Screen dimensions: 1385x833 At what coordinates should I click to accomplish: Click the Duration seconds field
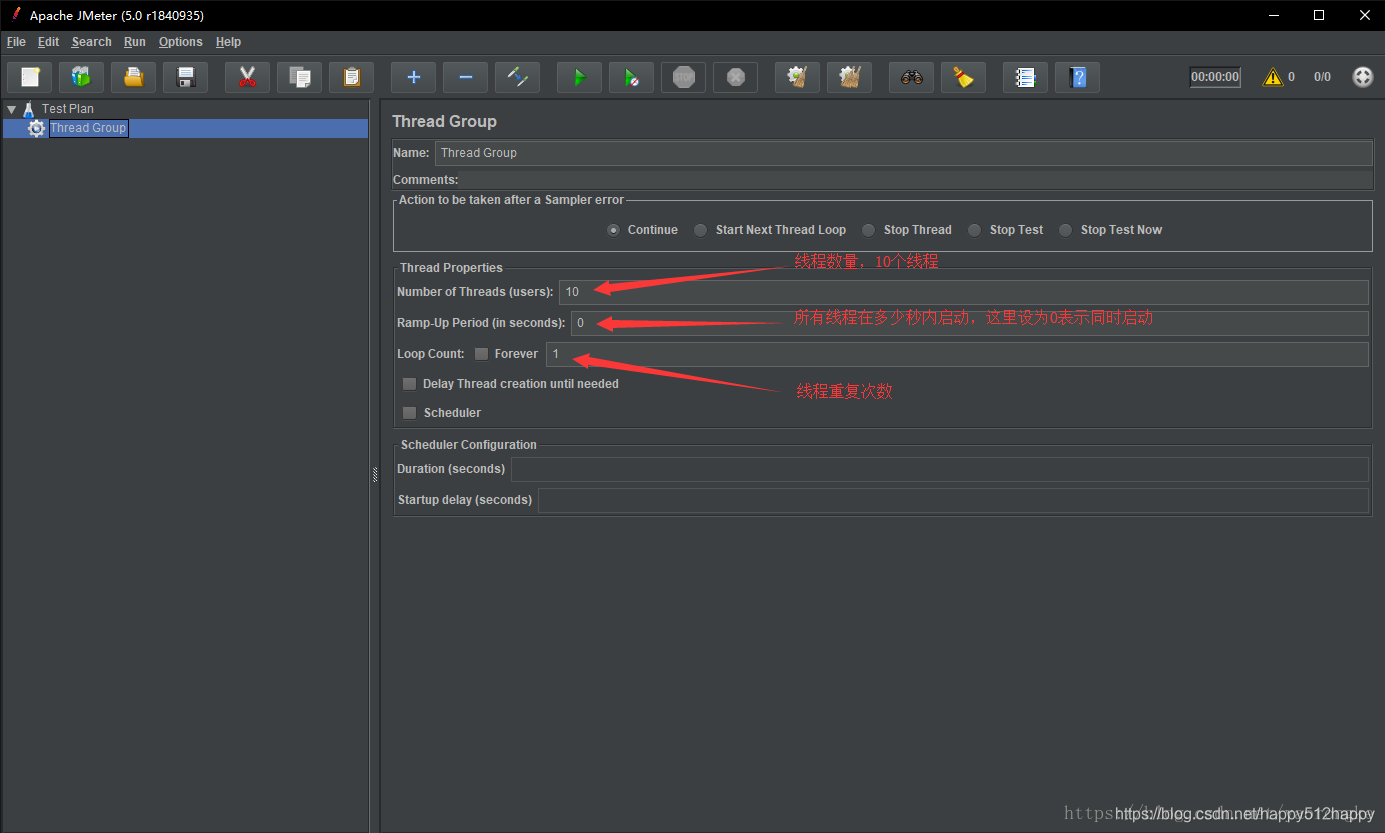[x=940, y=469]
